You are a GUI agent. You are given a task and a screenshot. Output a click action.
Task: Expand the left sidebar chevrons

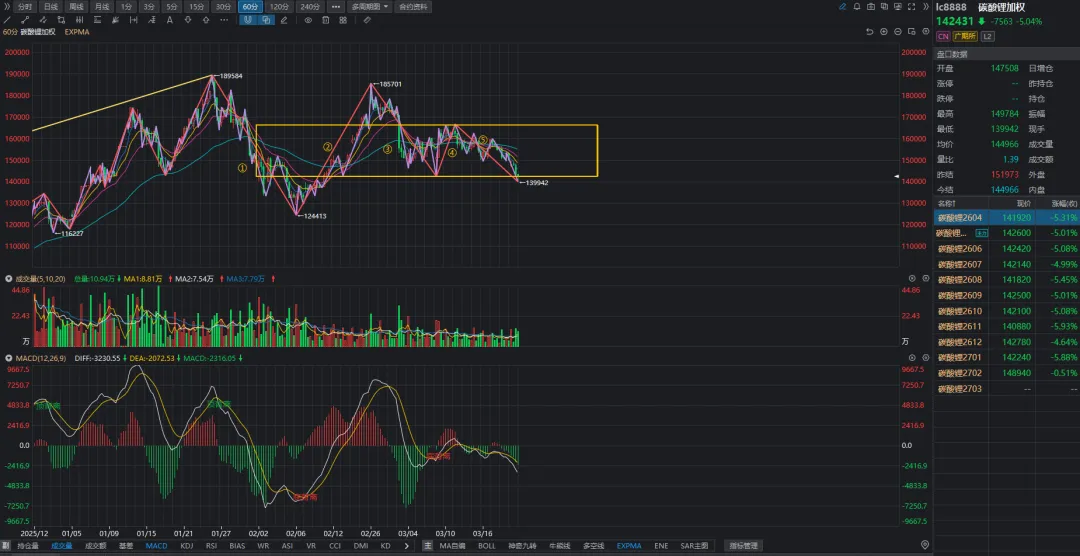[7, 6]
